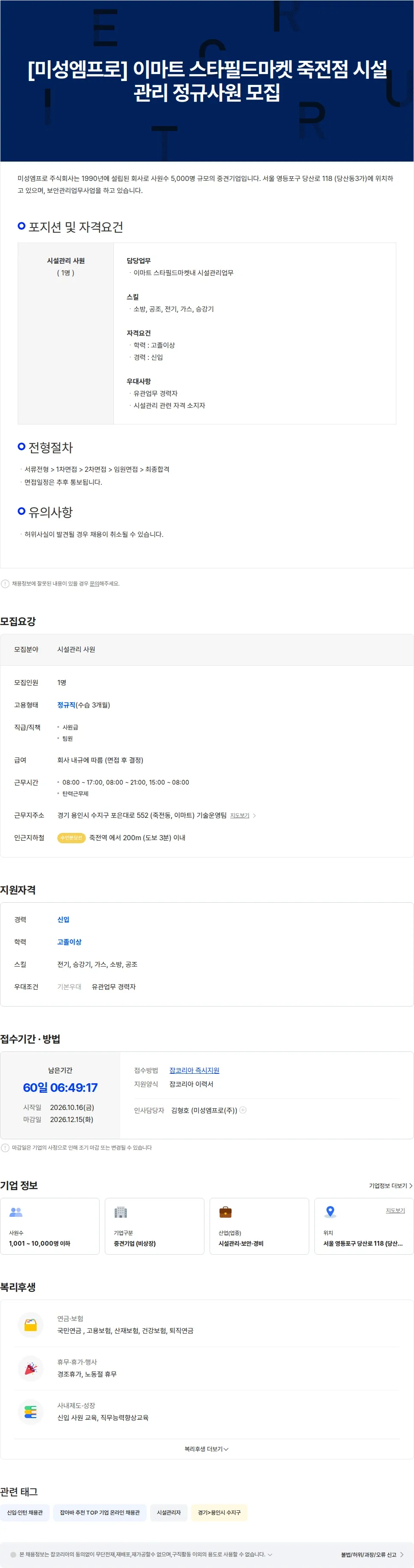Click the 시작일 2026.10.16(금) date
The image size is (414, 1568).
pyautogui.click(x=72, y=1107)
